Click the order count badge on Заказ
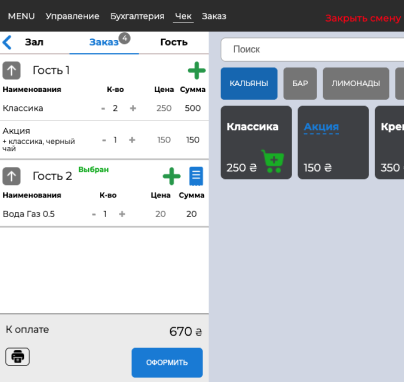This screenshot has width=404, height=382. tap(125, 38)
